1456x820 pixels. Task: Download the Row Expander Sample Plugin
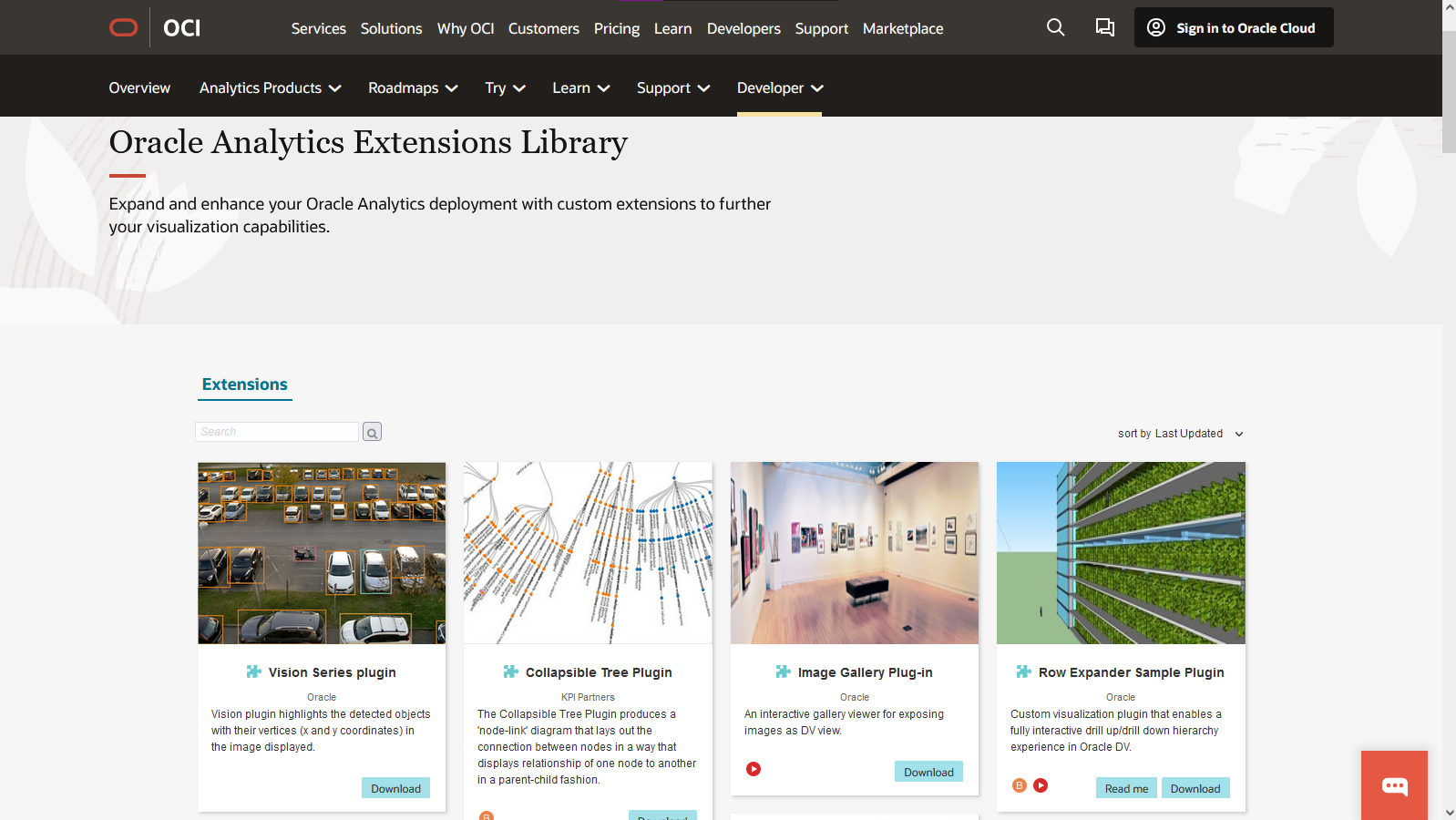[1195, 788]
